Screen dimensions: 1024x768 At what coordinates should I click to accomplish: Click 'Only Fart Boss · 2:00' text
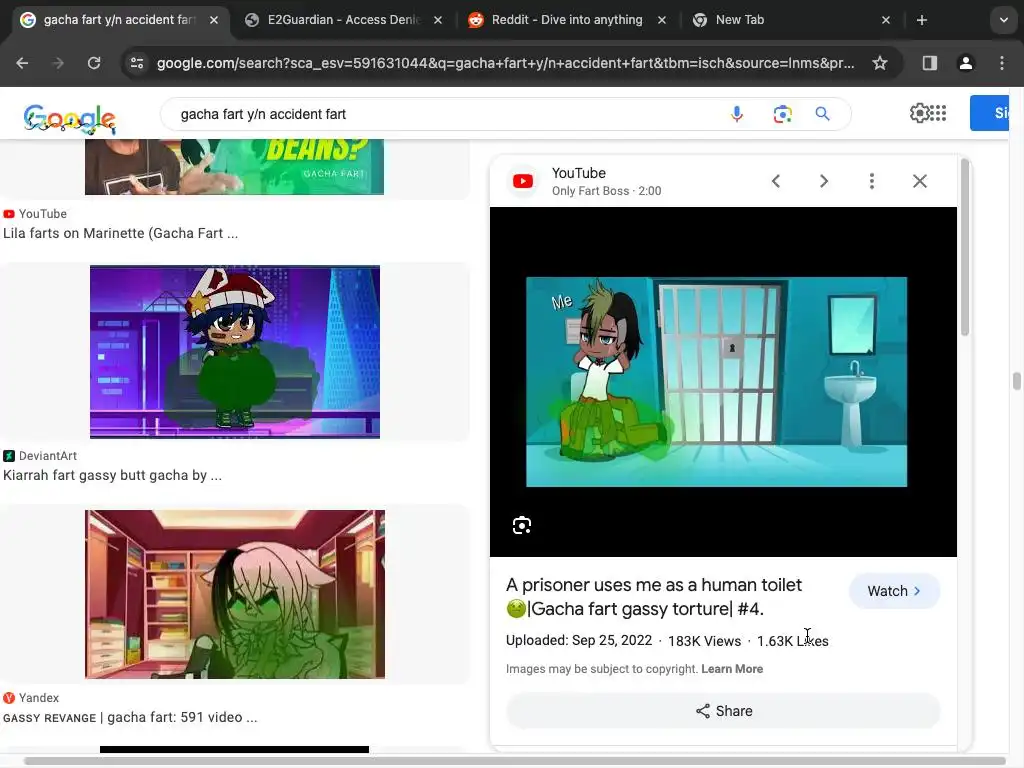[606, 191]
